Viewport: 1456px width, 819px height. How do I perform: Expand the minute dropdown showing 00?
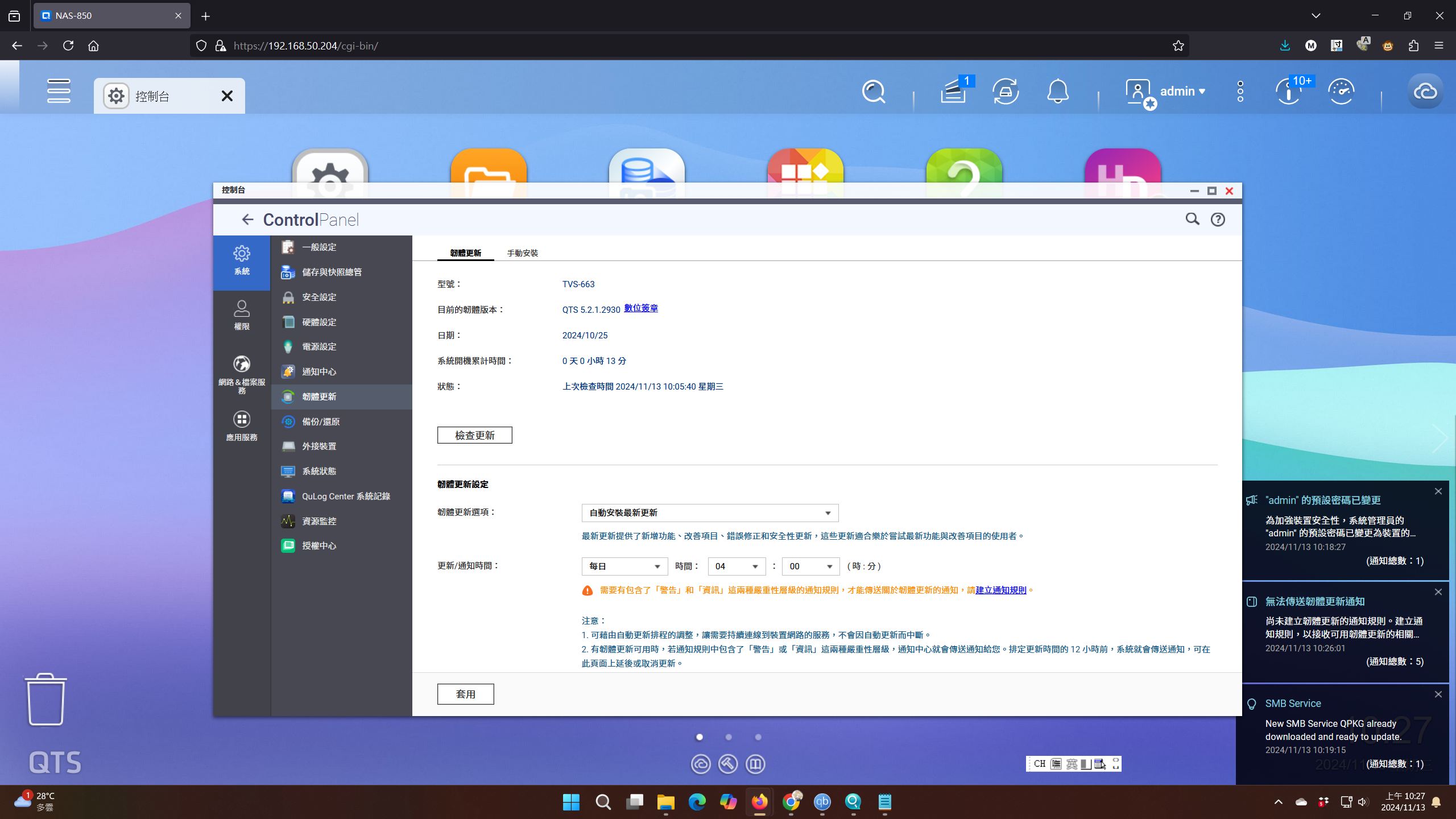(810, 566)
